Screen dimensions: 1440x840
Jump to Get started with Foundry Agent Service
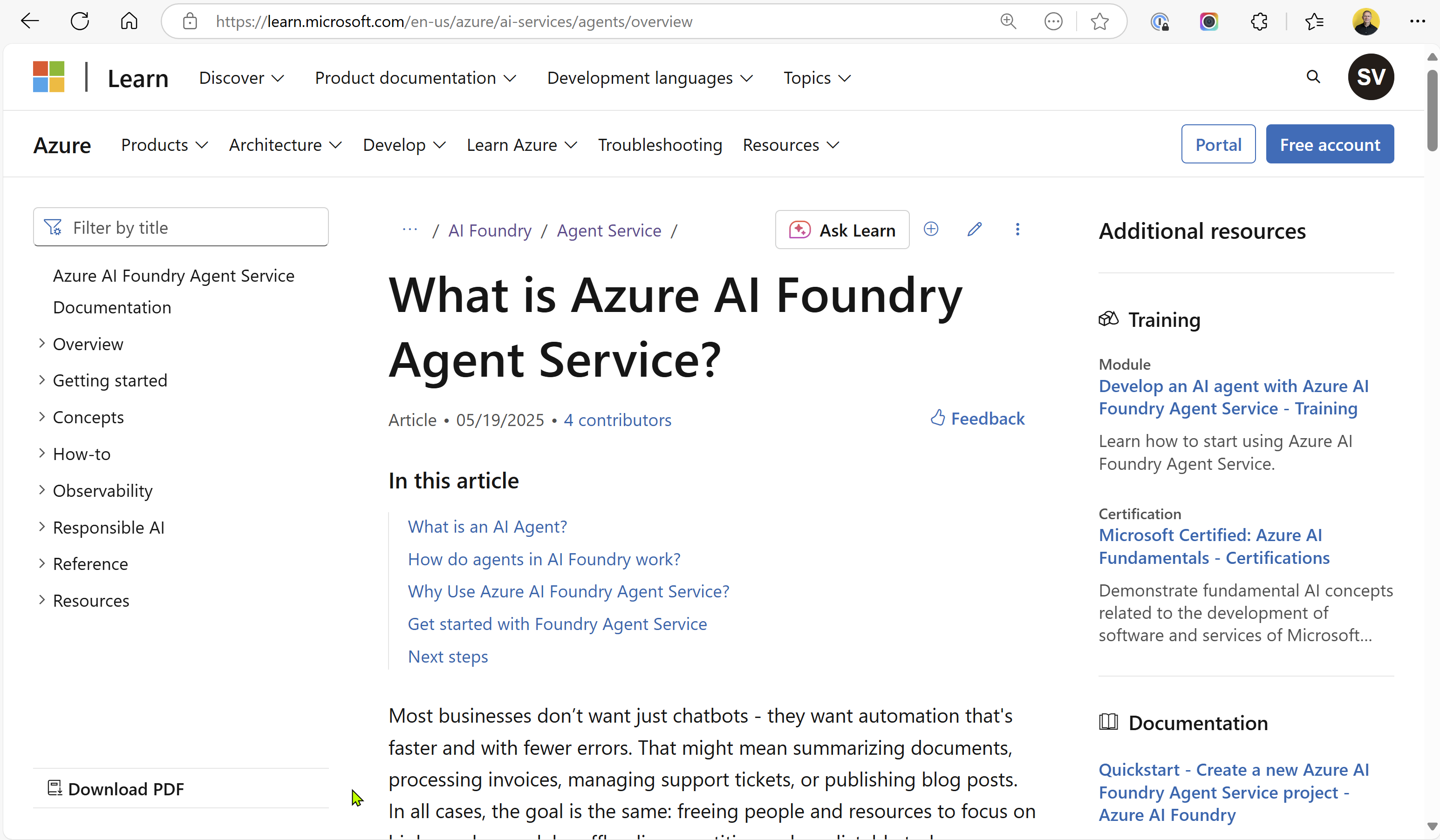pyautogui.click(x=557, y=623)
